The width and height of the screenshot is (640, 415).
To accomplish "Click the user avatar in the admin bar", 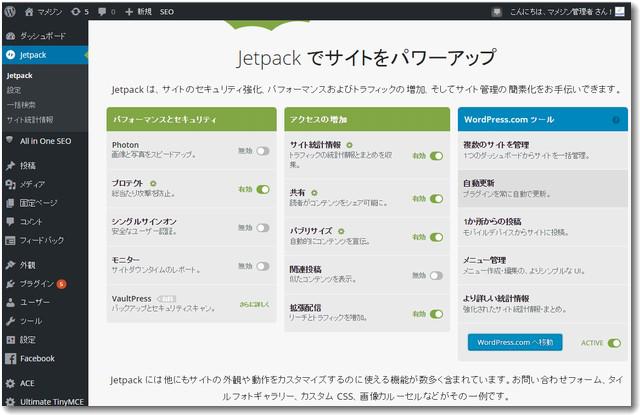I will pos(620,11).
